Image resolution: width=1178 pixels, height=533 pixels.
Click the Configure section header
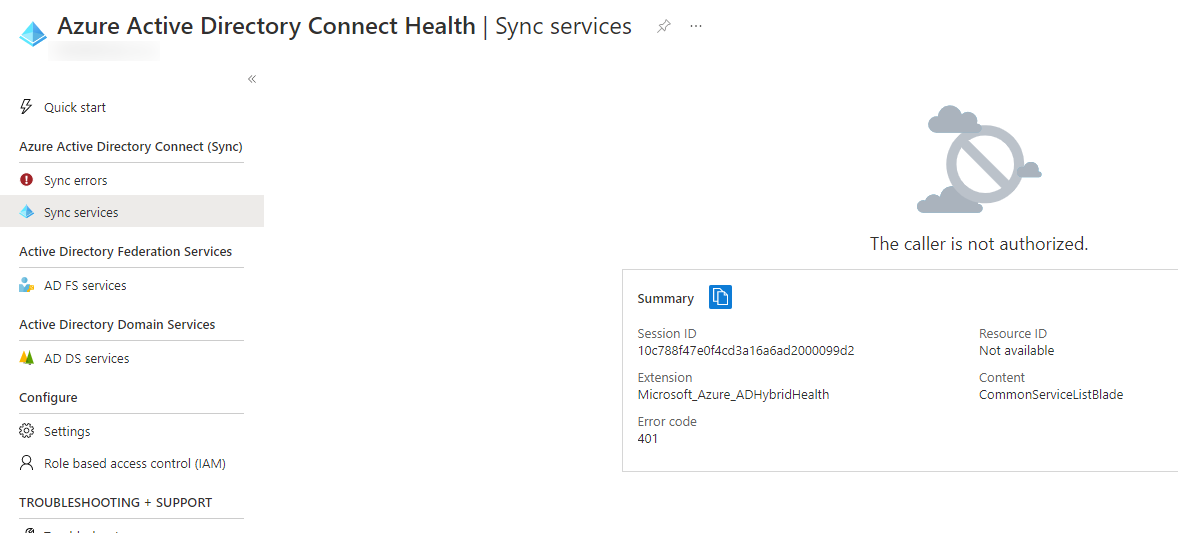(48, 398)
